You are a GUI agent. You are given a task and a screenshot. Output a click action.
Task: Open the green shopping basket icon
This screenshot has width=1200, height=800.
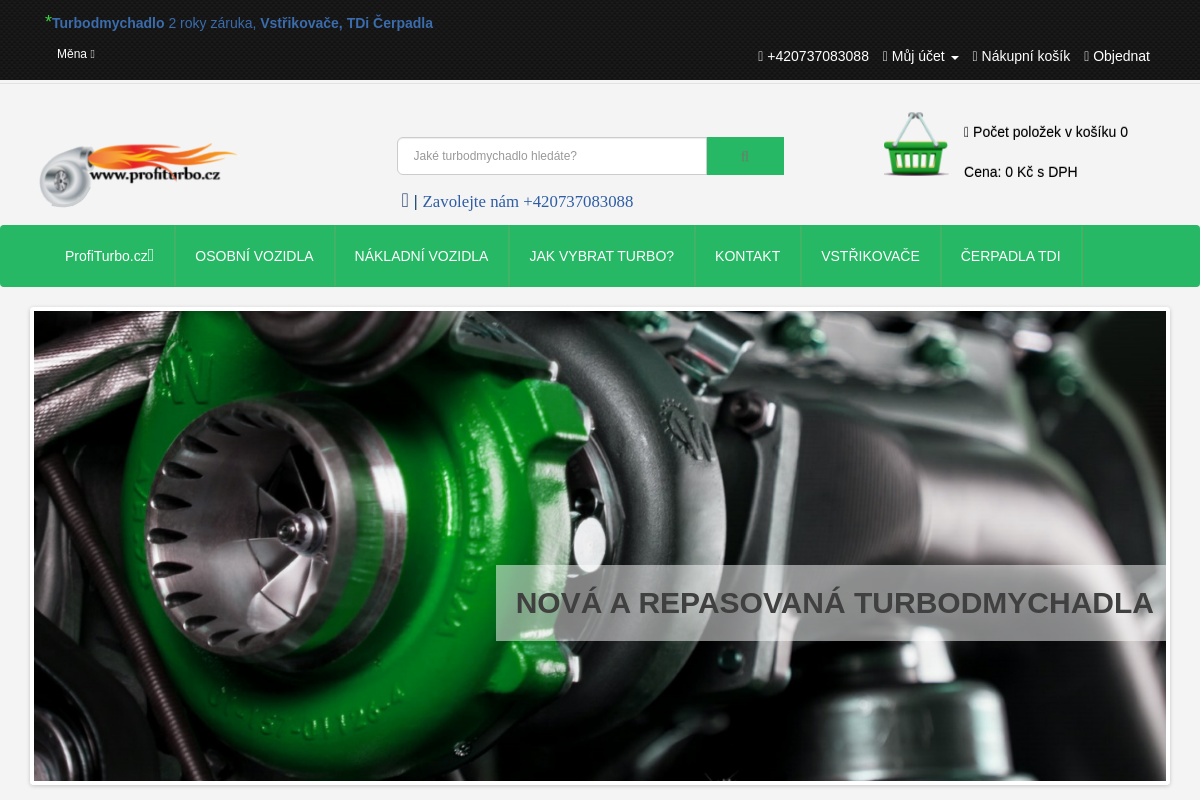tap(914, 145)
